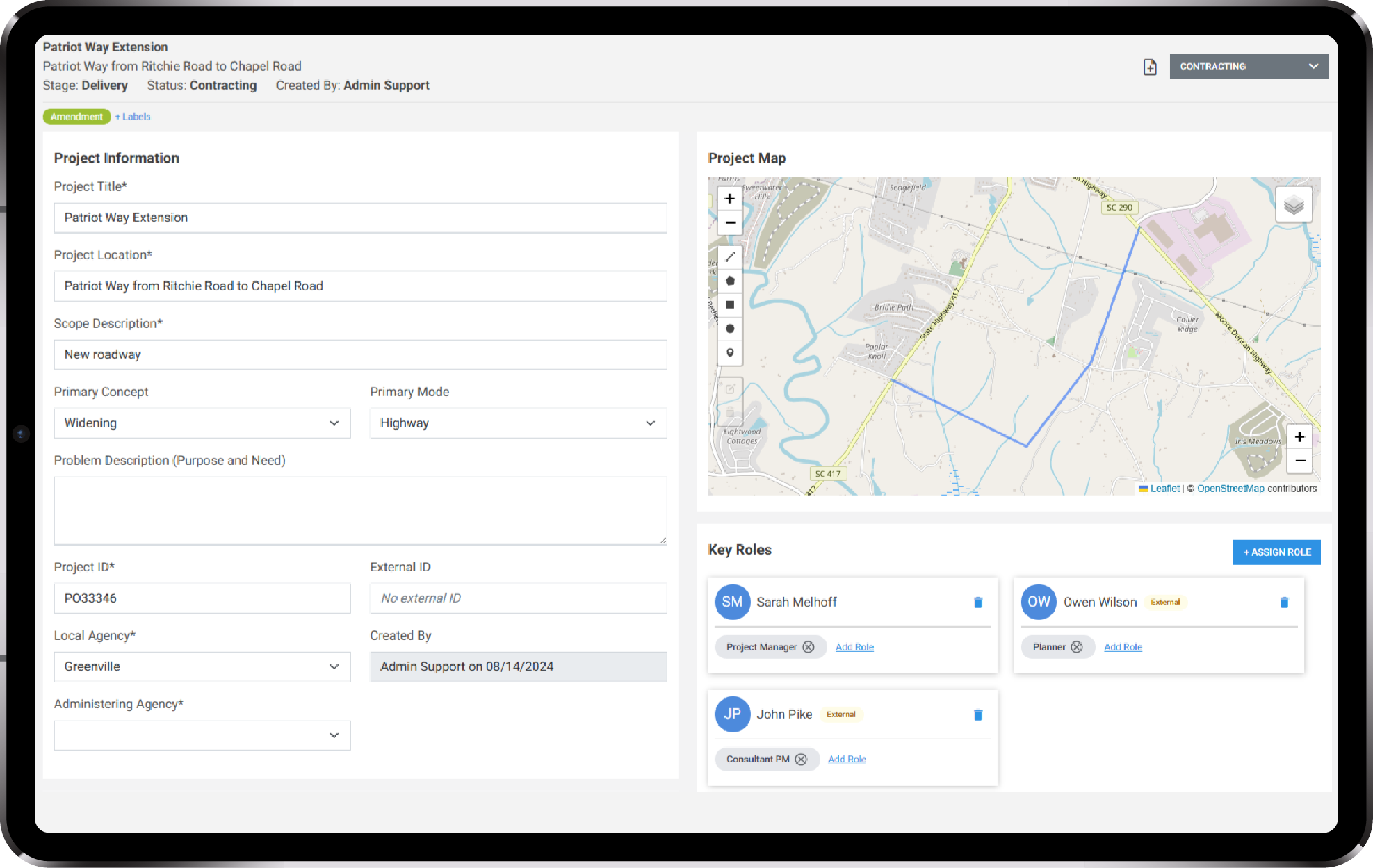Click the Sarah Melhoff name

pyautogui.click(x=796, y=603)
